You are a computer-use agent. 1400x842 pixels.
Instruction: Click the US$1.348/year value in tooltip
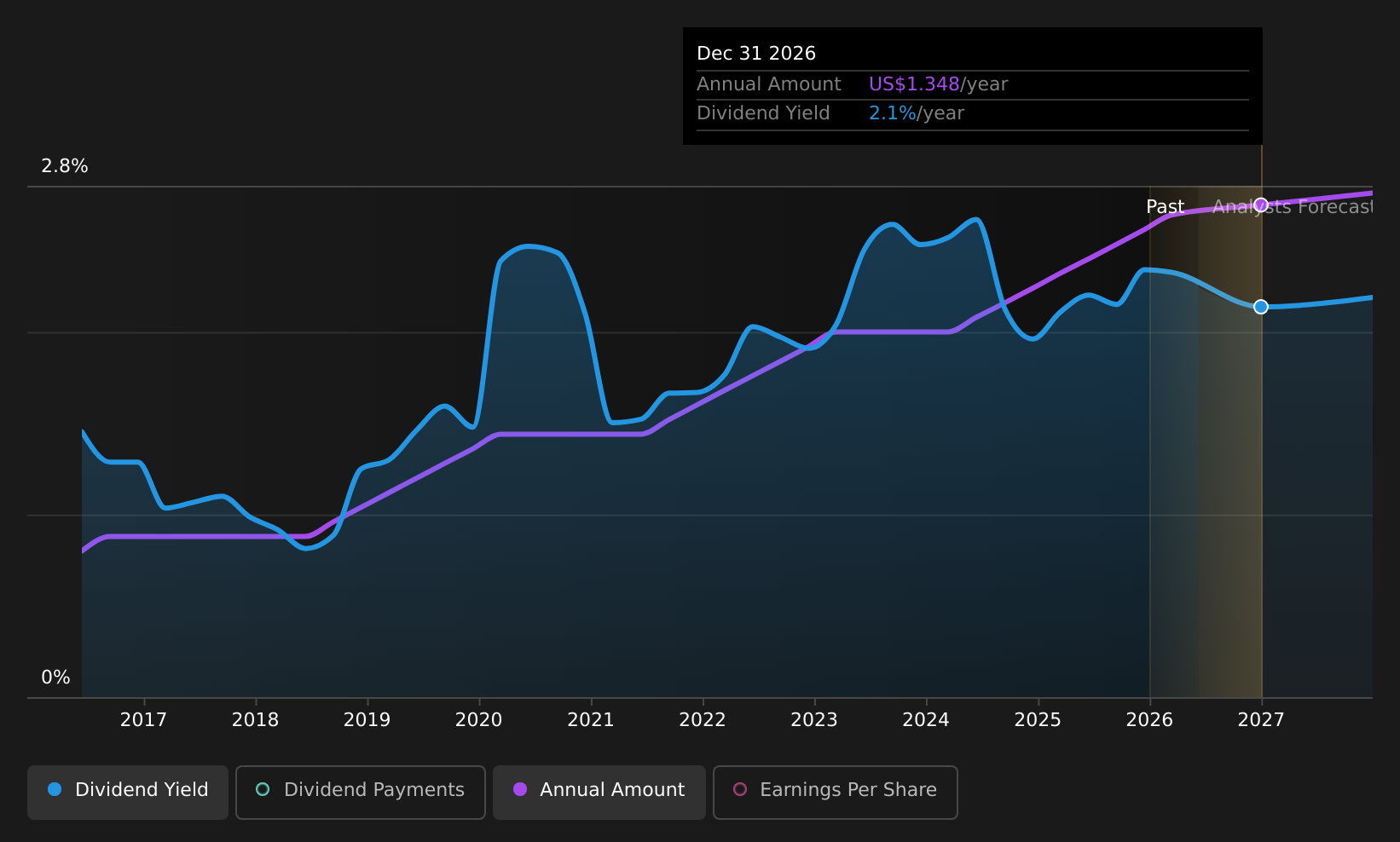(x=938, y=84)
